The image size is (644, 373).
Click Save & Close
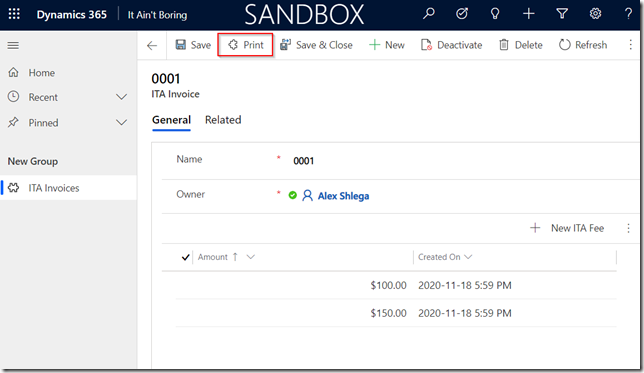[316, 45]
